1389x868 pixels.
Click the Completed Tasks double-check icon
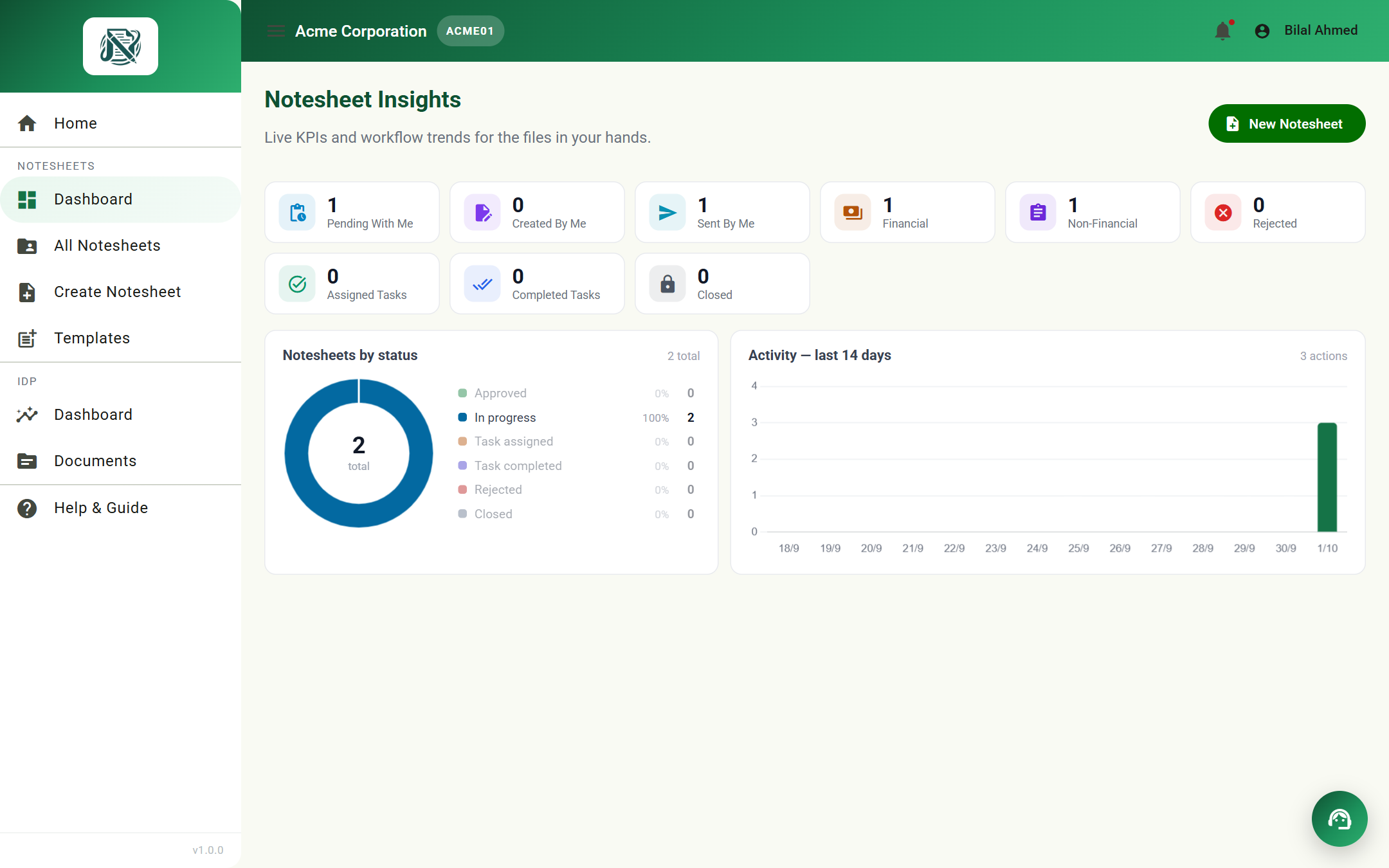click(x=482, y=284)
